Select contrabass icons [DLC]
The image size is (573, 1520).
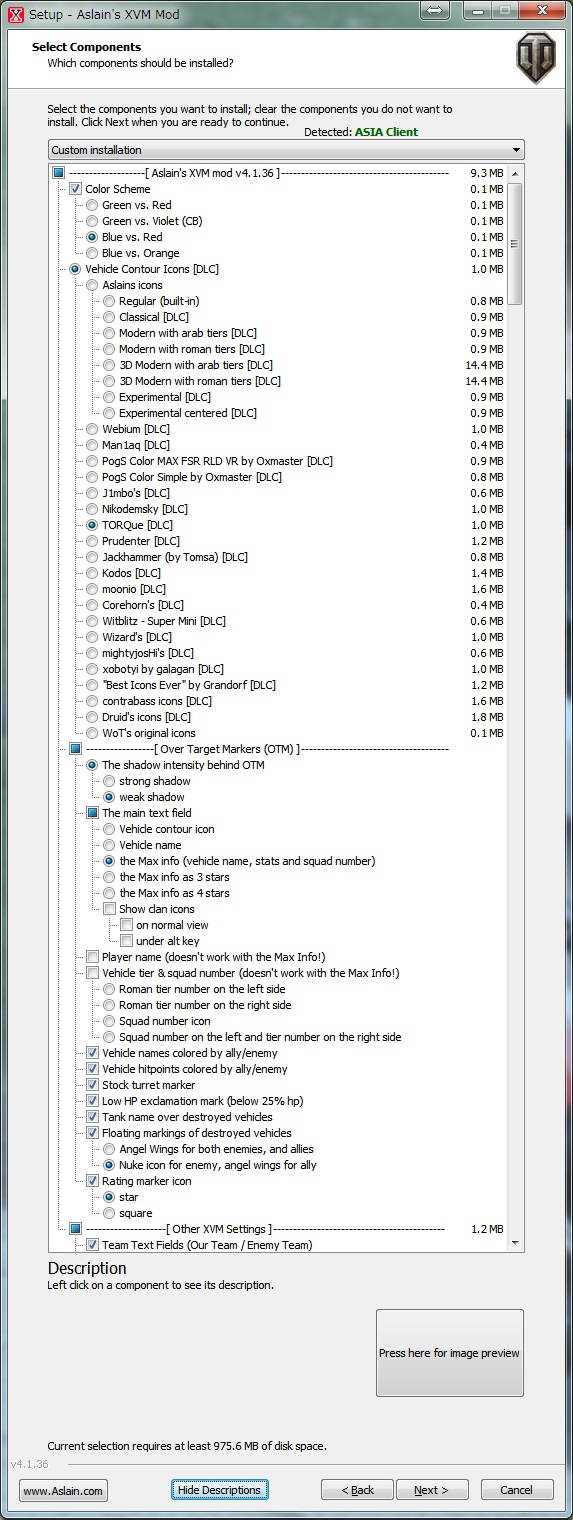pos(92,701)
